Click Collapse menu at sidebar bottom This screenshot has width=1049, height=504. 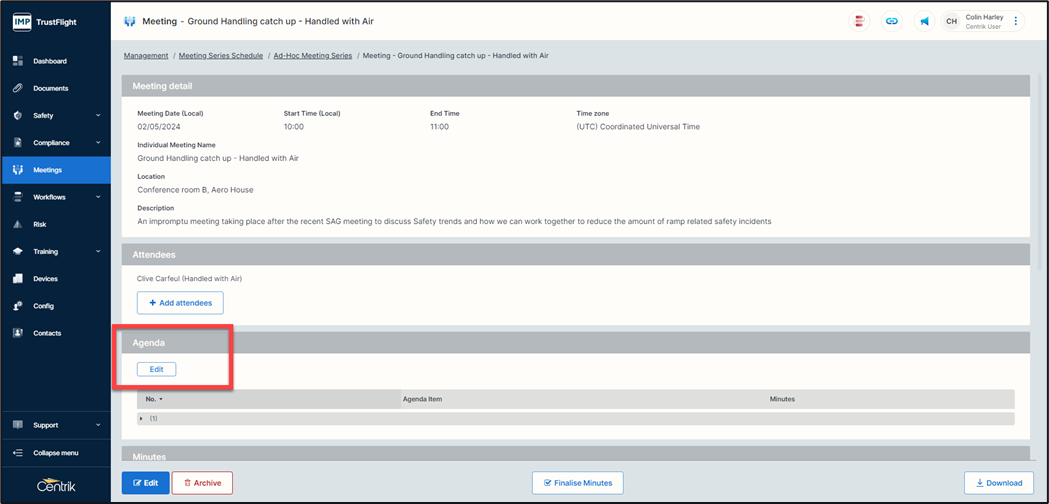point(55,453)
